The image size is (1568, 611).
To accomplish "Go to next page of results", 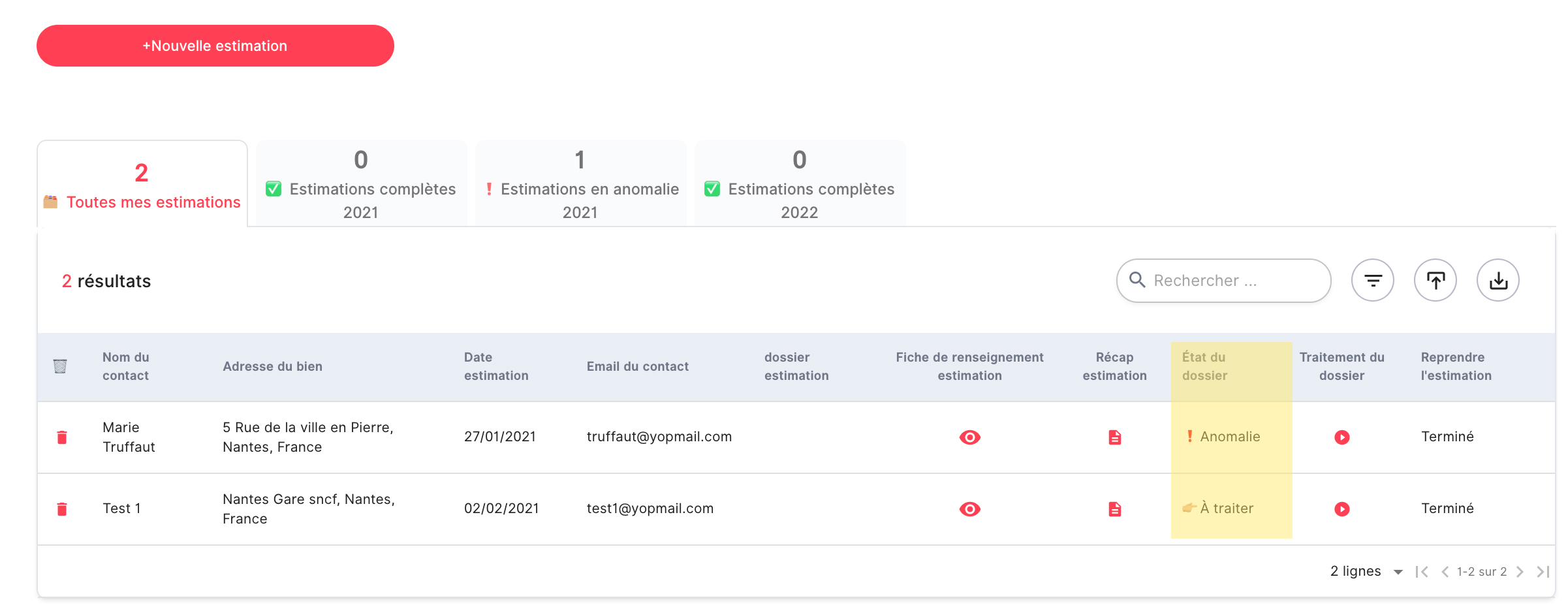I will pos(1520,572).
